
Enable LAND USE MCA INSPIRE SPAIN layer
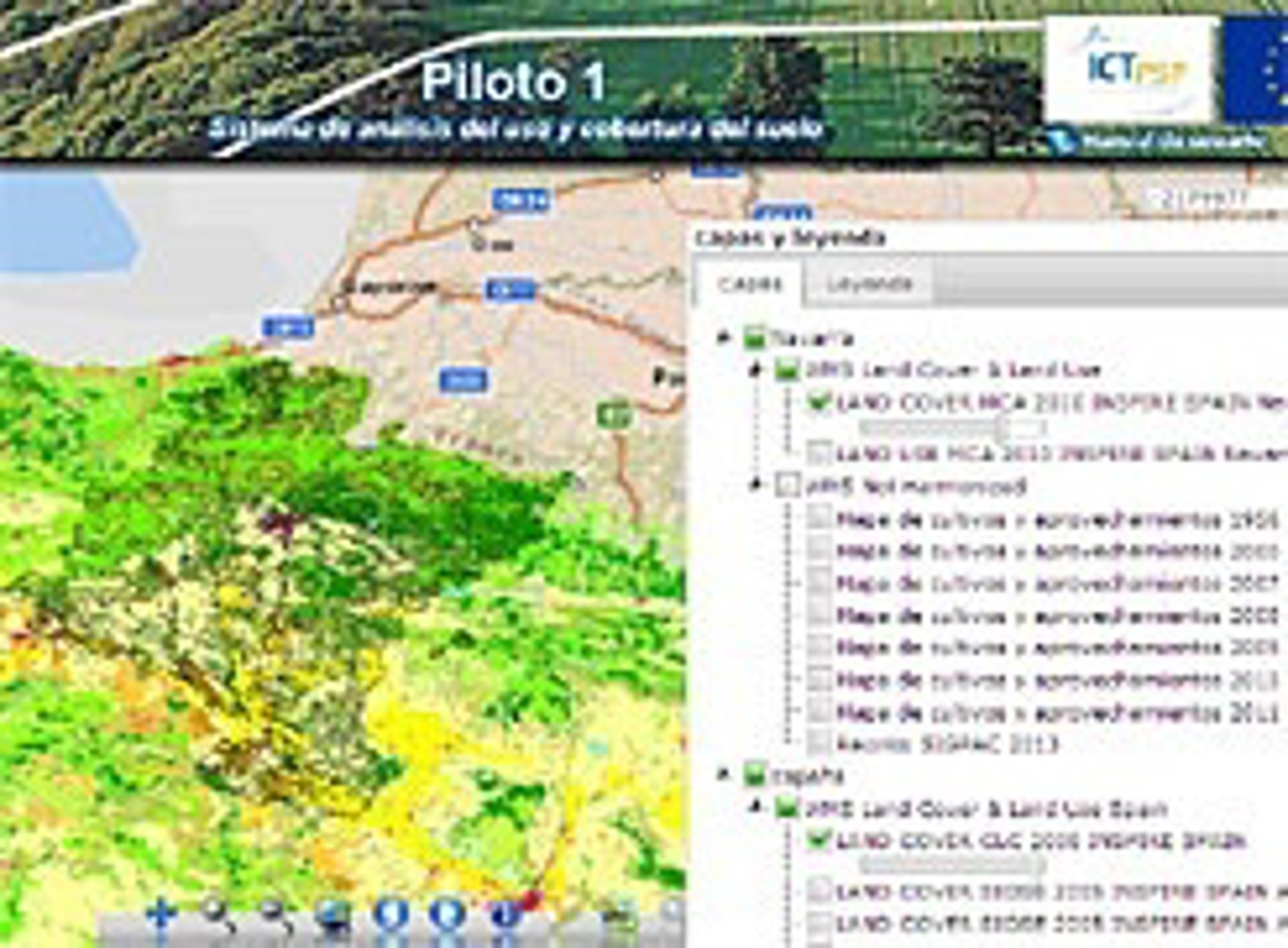click(818, 453)
